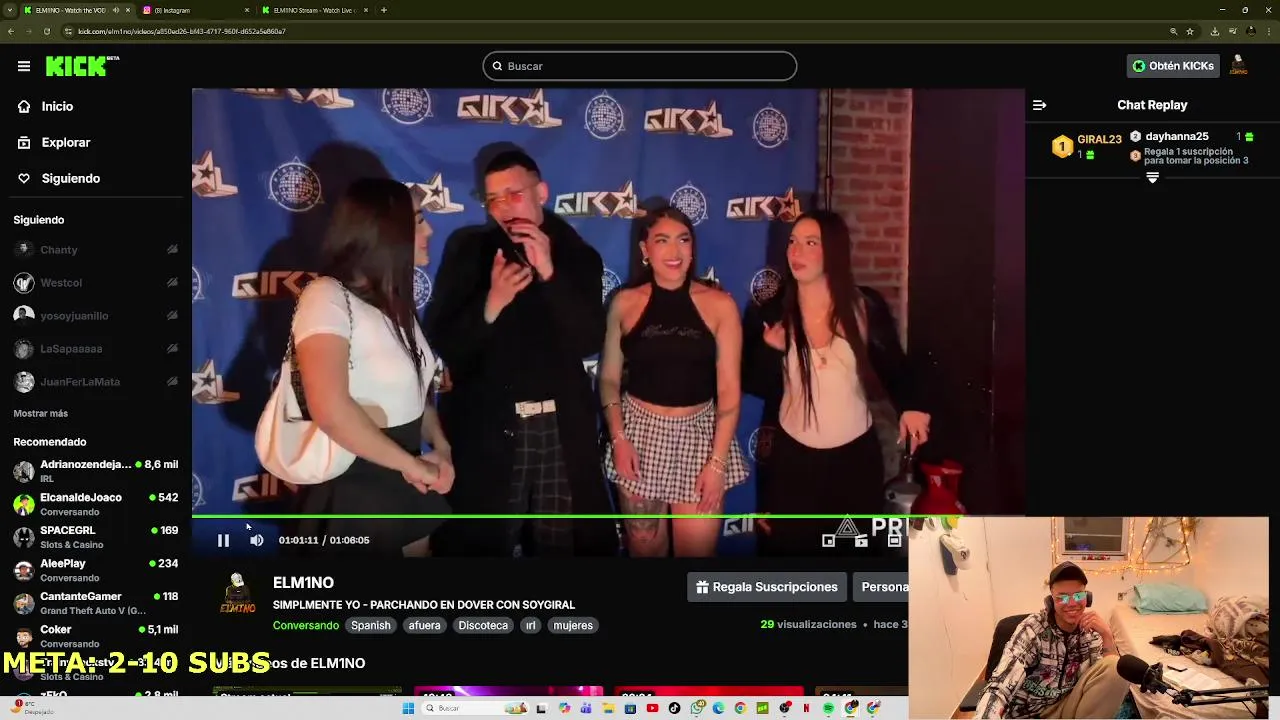This screenshot has height=720, width=1280.
Task: Open File Explorer from the taskbar
Action: pyautogui.click(x=608, y=708)
